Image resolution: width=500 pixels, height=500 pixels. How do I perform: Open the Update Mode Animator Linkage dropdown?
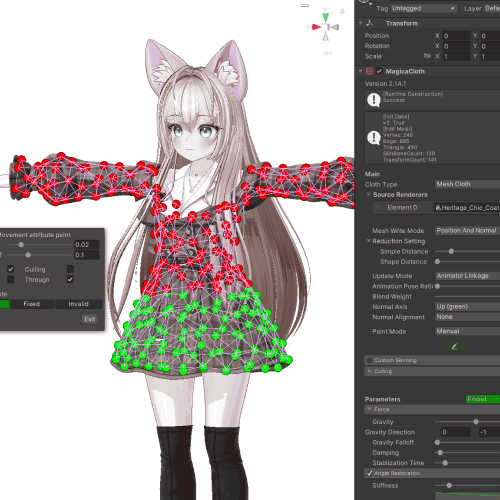pos(468,276)
